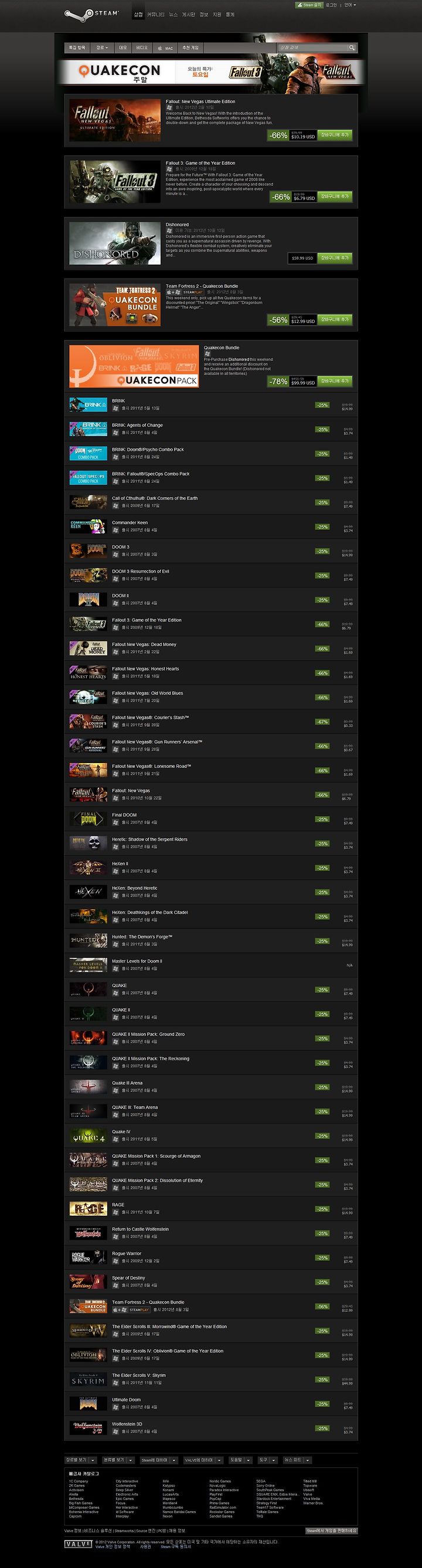Open the Mac games section via Apple icon
This screenshot has height=1568, width=422.
pos(165,47)
